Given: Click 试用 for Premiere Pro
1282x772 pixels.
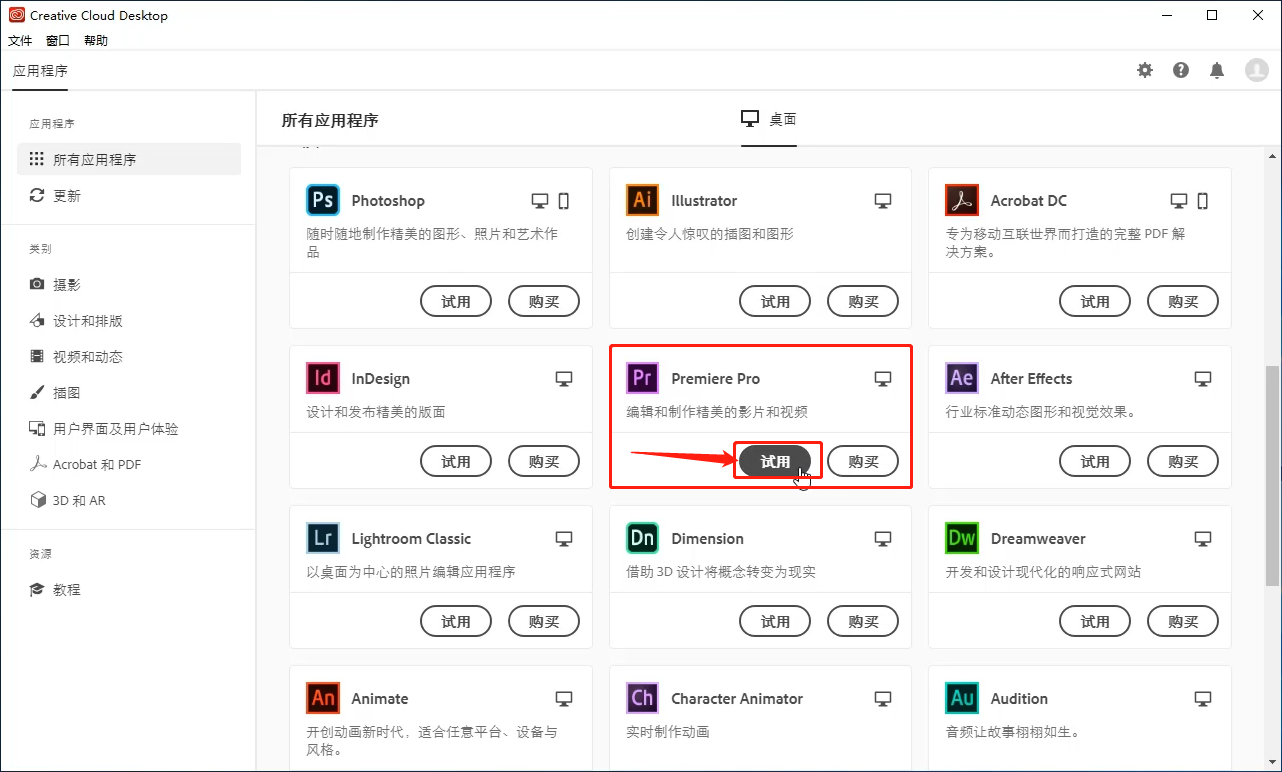Looking at the screenshot, I should (x=775, y=461).
